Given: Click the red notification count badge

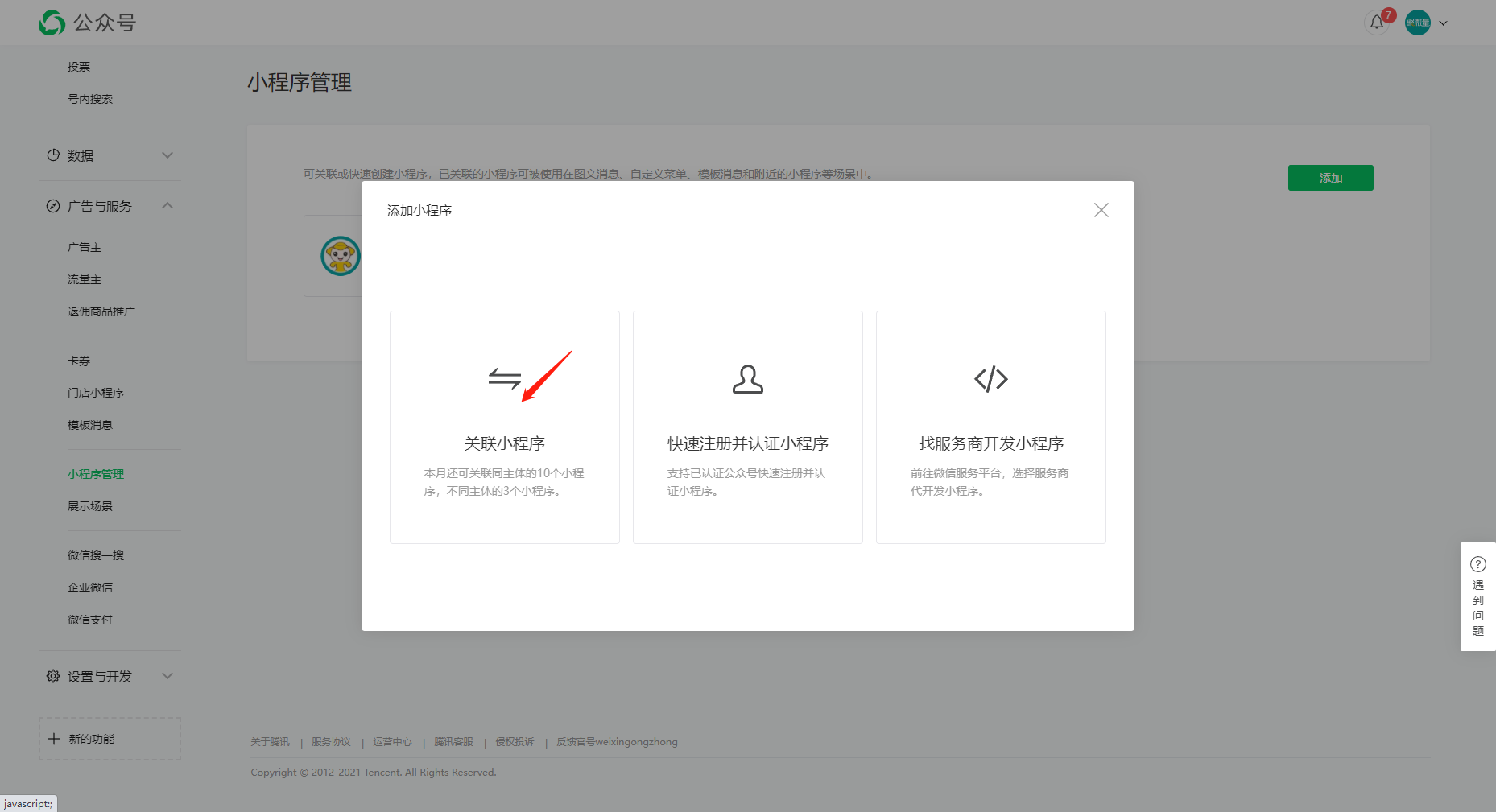Looking at the screenshot, I should coord(1388,15).
